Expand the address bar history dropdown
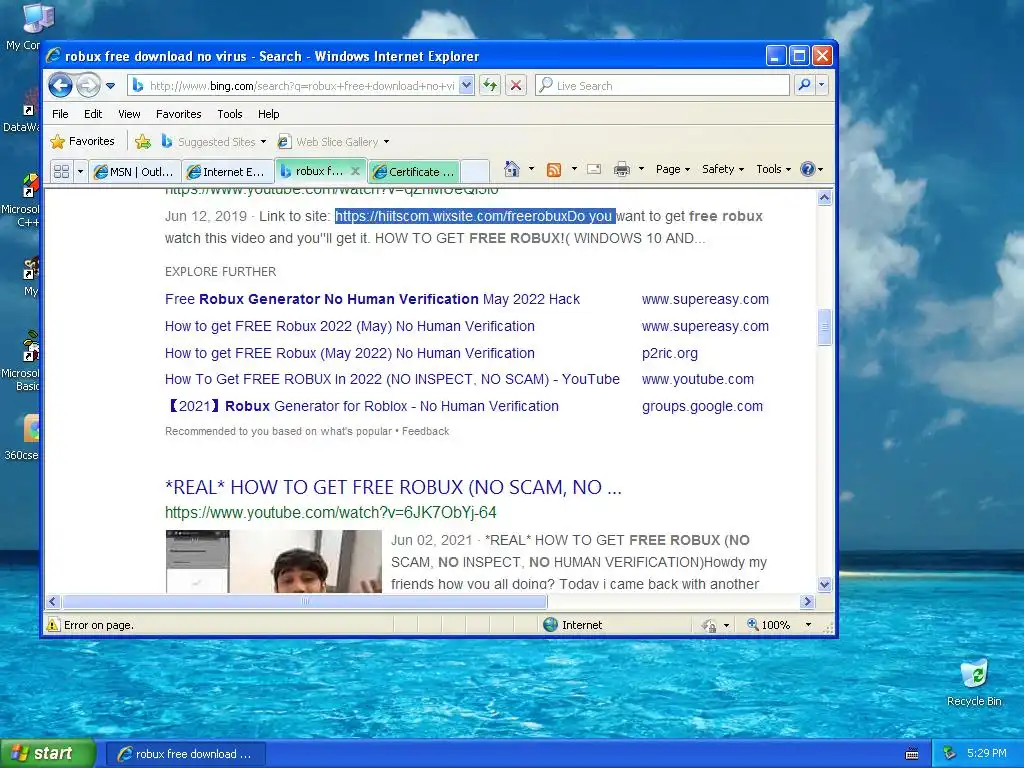Viewport: 1024px width, 768px height. click(466, 86)
